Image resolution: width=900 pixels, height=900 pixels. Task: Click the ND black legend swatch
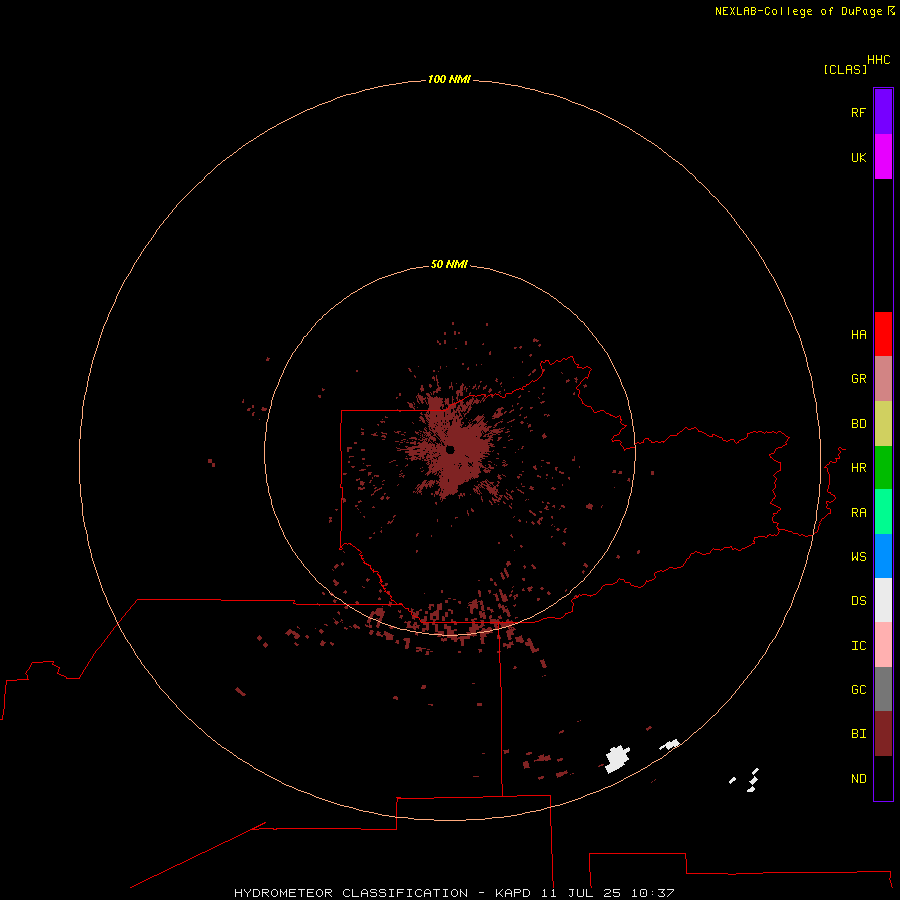pos(883,778)
